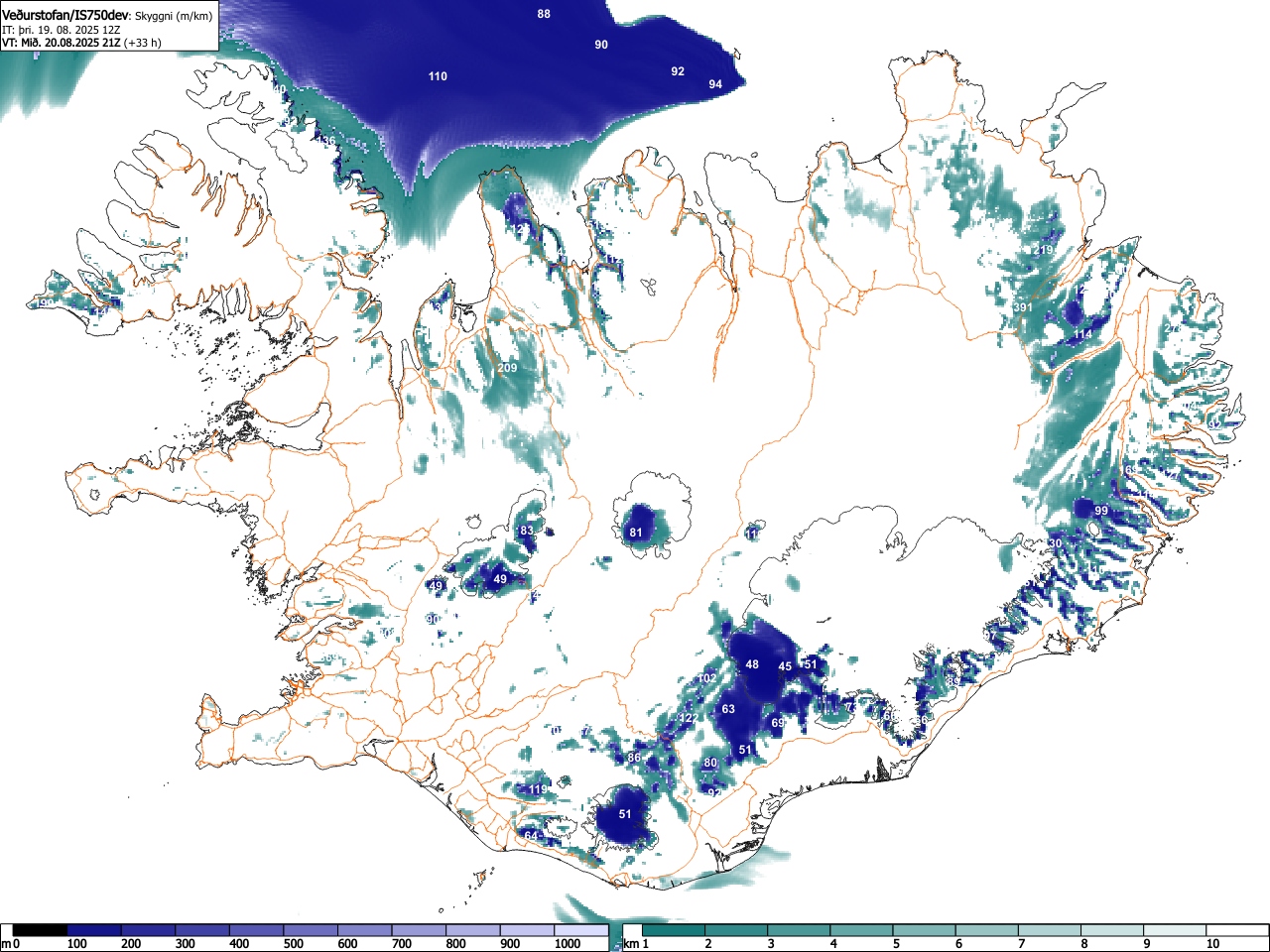Image resolution: width=1270 pixels, height=952 pixels.
Task: Click the 94 value near the fog edge
Action: click(x=715, y=84)
